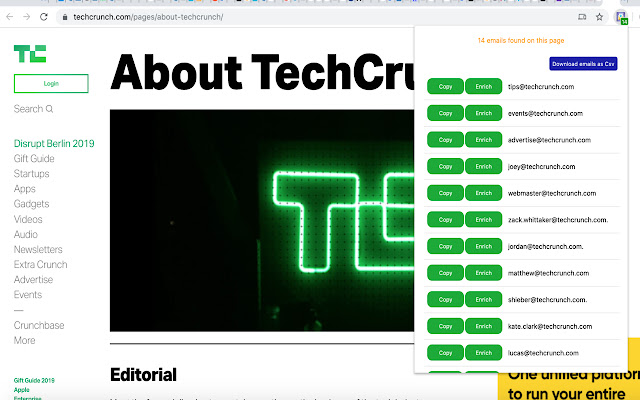The width and height of the screenshot is (640, 400).
Task: Enrich advertise@techcrunch.com email
Action: coord(484,140)
